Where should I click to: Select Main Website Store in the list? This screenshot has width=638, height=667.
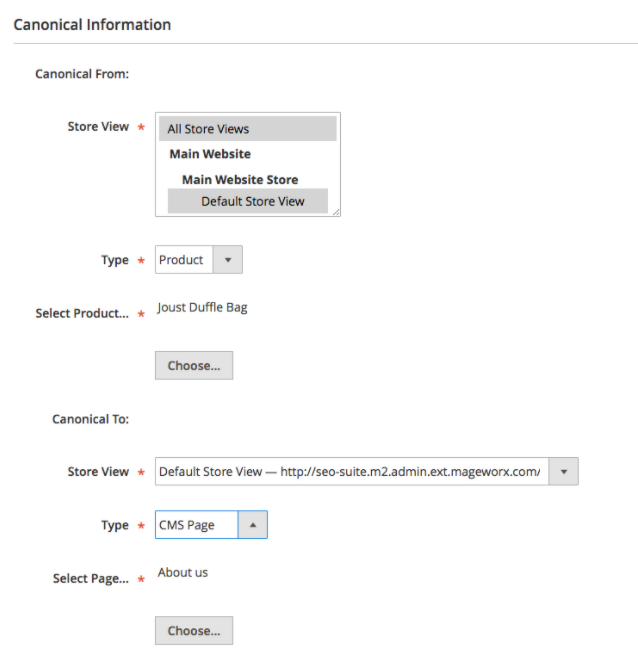240,180
